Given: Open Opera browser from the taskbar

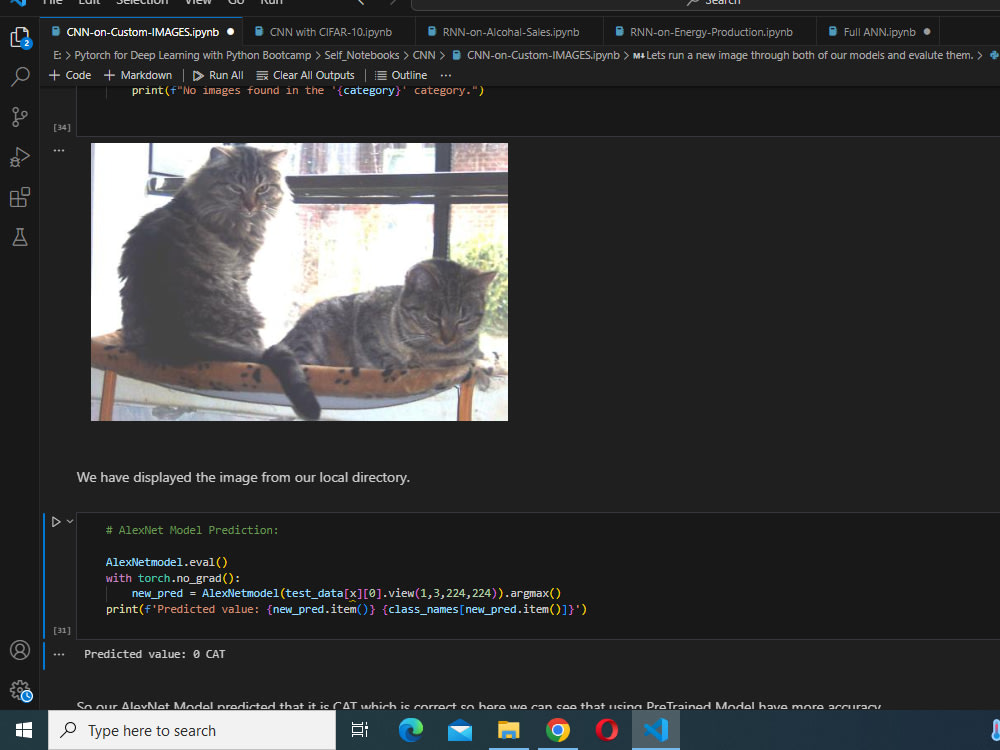Looking at the screenshot, I should click(x=607, y=730).
